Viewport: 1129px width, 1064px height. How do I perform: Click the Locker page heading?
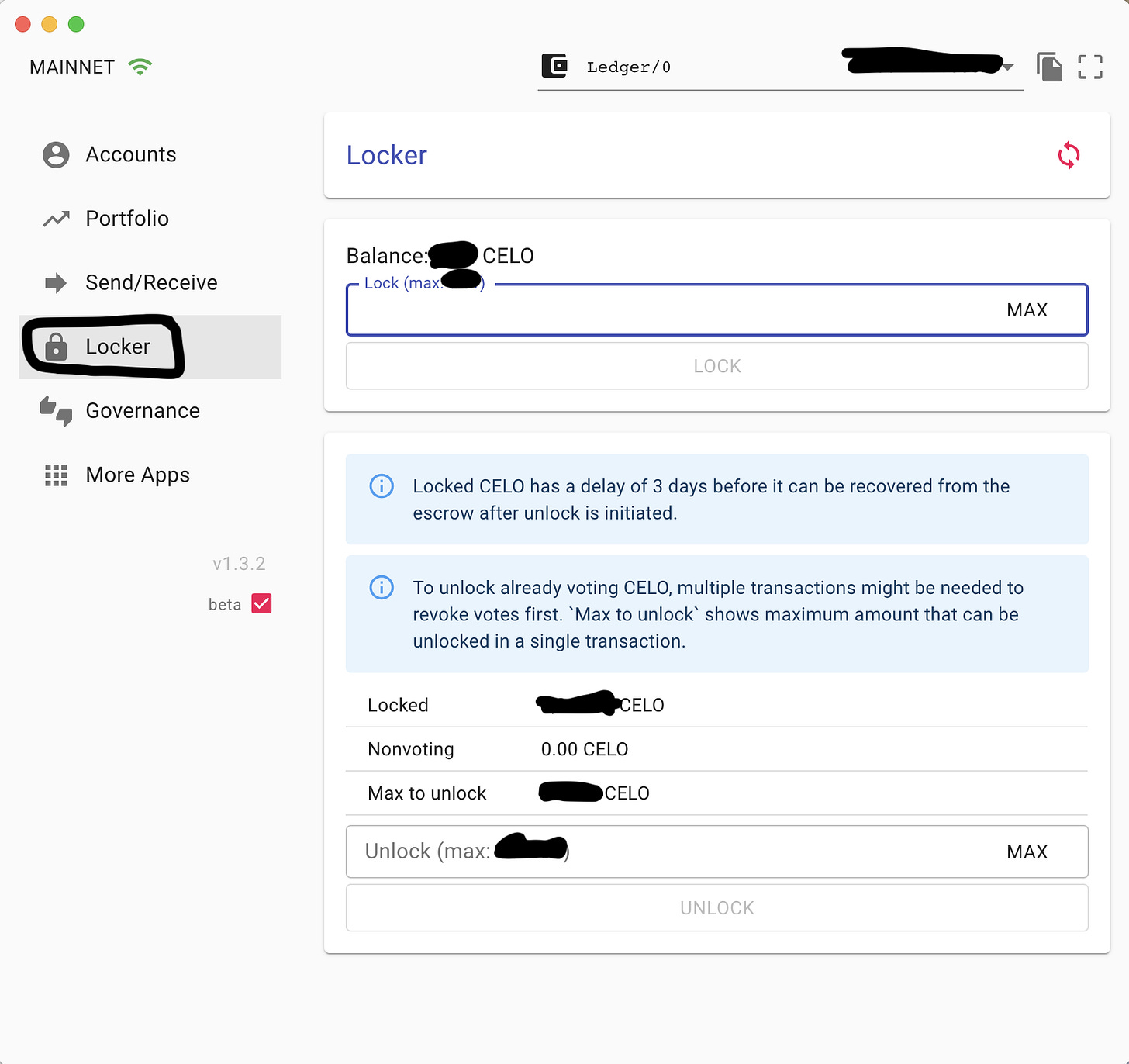click(x=387, y=155)
